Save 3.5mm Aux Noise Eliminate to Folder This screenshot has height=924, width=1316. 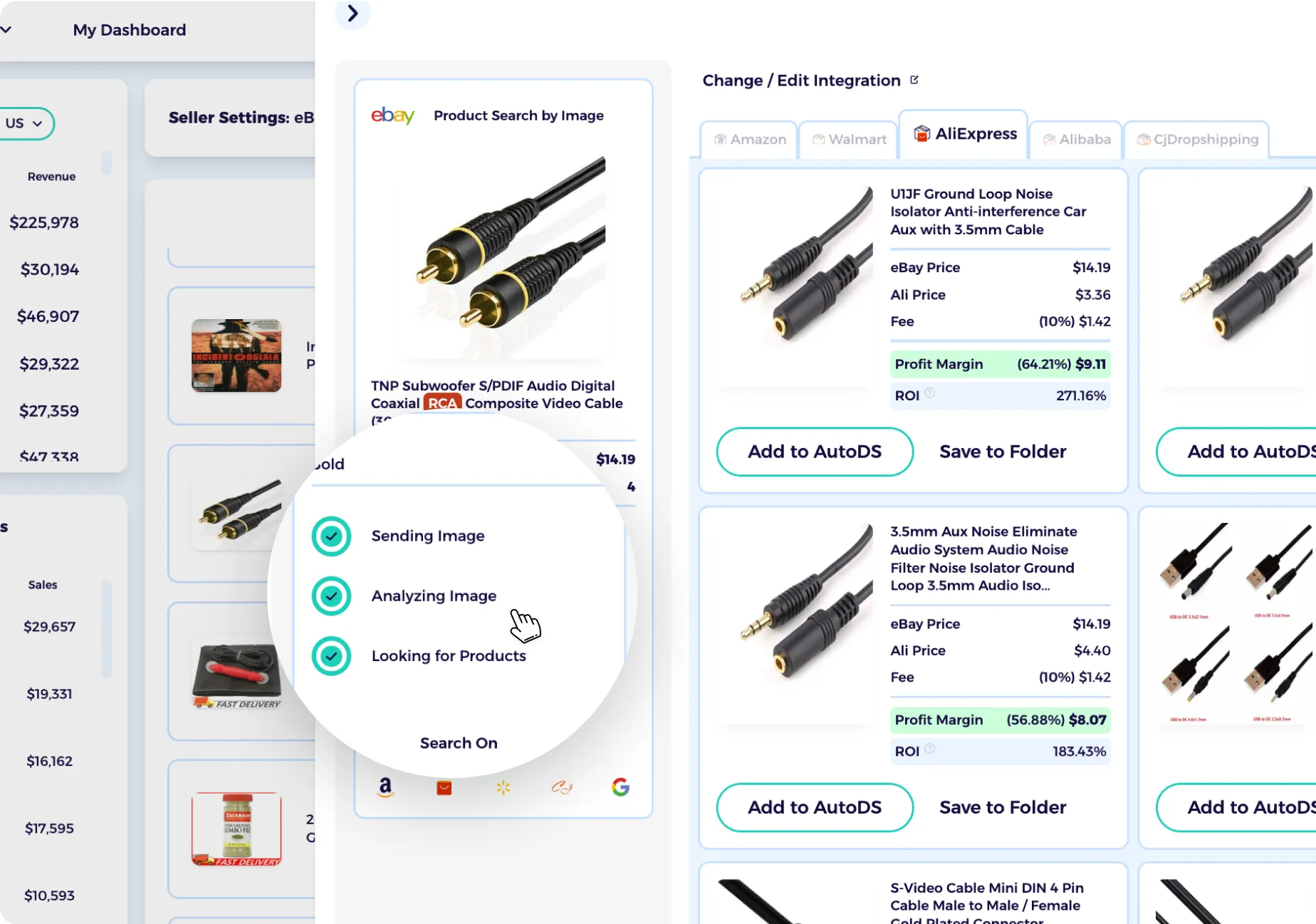1003,806
